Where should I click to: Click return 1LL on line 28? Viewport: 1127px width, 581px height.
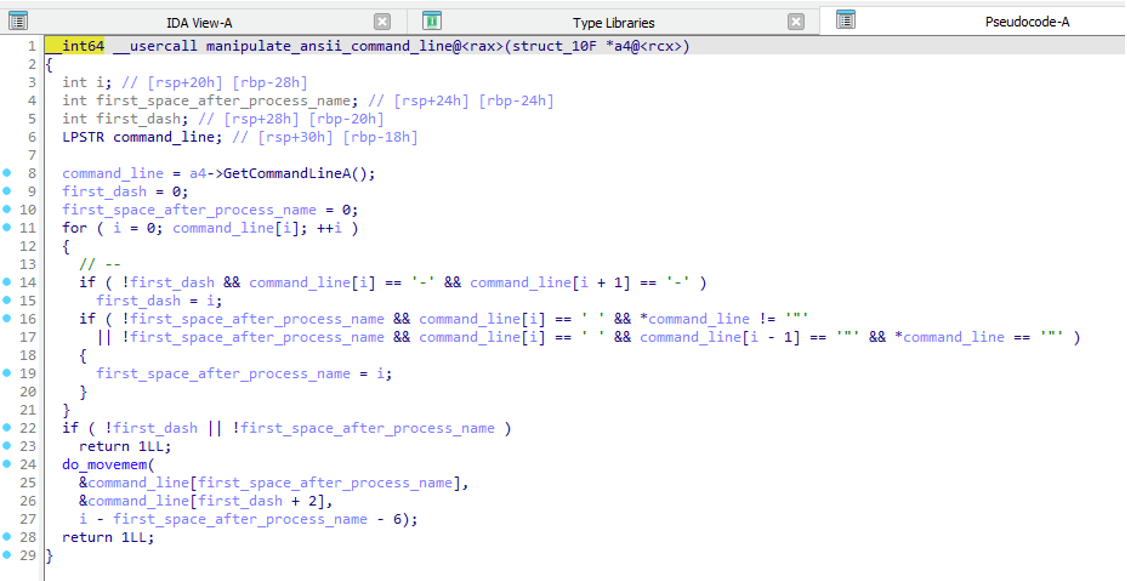click(x=106, y=537)
